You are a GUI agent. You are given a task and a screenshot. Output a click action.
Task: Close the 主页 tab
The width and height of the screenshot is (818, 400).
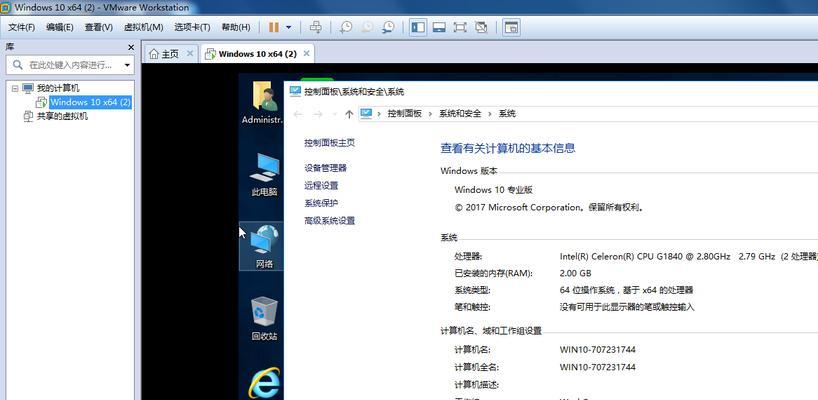[190, 53]
